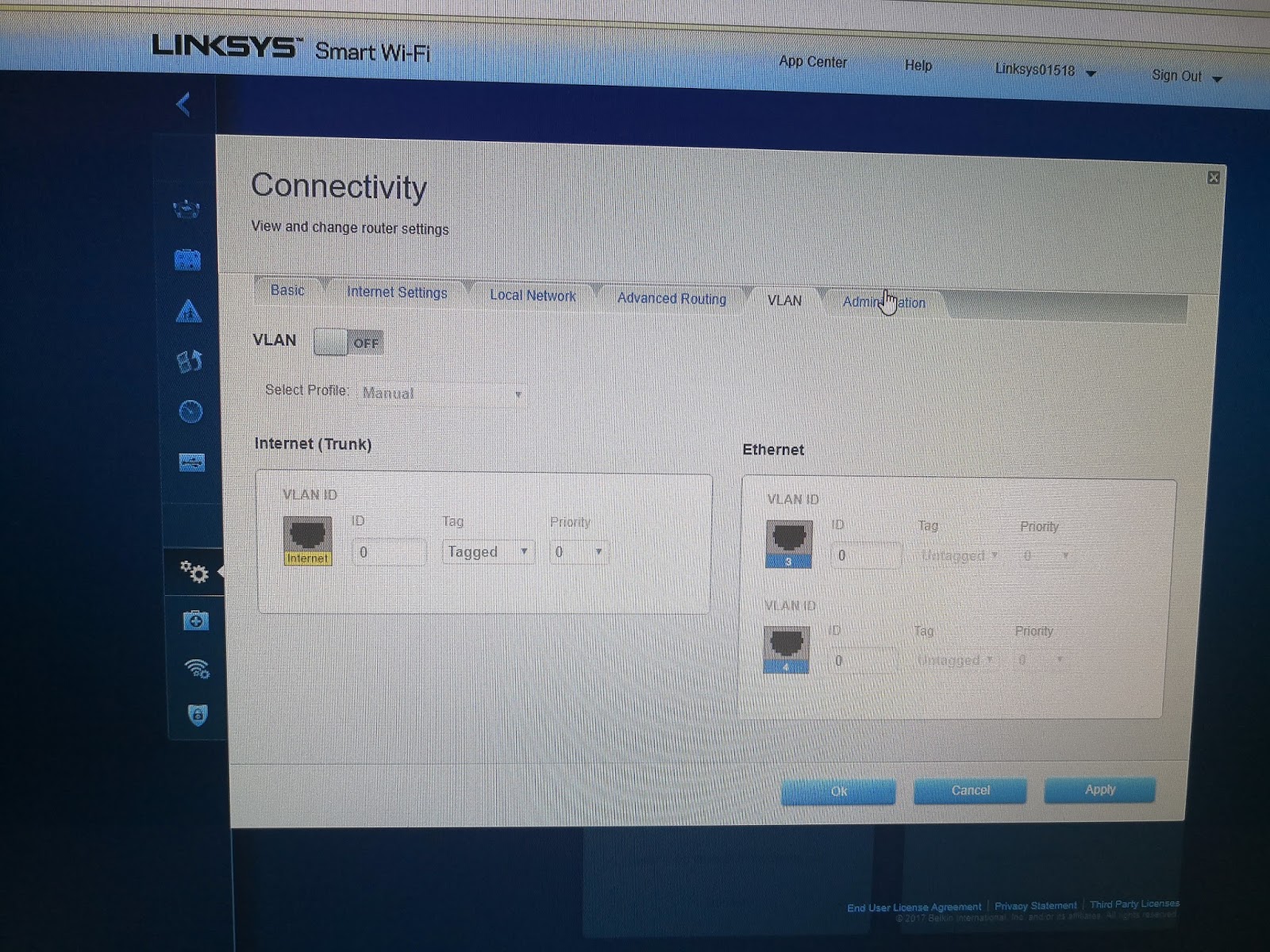Toggle the VLAN switch on
The image size is (1270, 952).
[348, 343]
